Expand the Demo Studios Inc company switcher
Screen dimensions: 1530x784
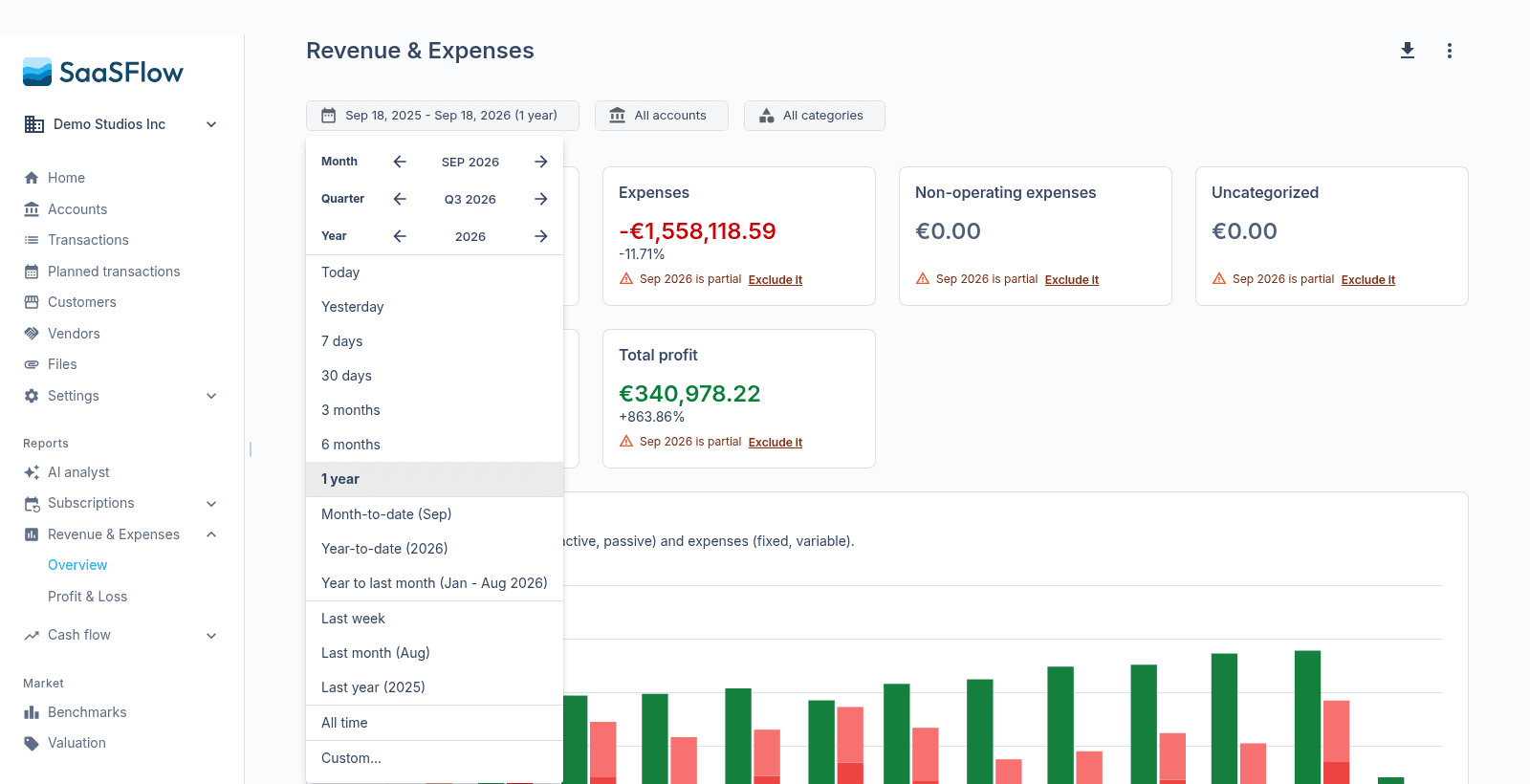coord(211,124)
